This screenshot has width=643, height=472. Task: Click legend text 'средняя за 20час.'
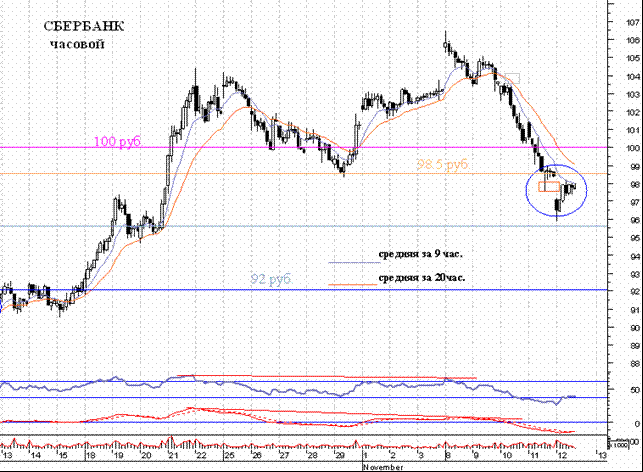[422, 278]
